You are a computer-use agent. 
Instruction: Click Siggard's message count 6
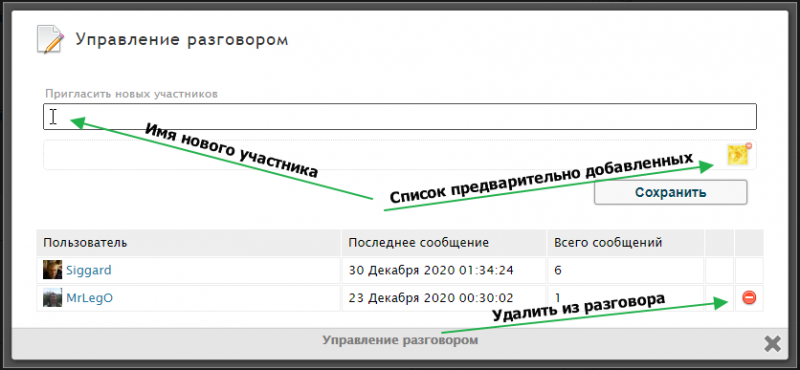point(558,270)
